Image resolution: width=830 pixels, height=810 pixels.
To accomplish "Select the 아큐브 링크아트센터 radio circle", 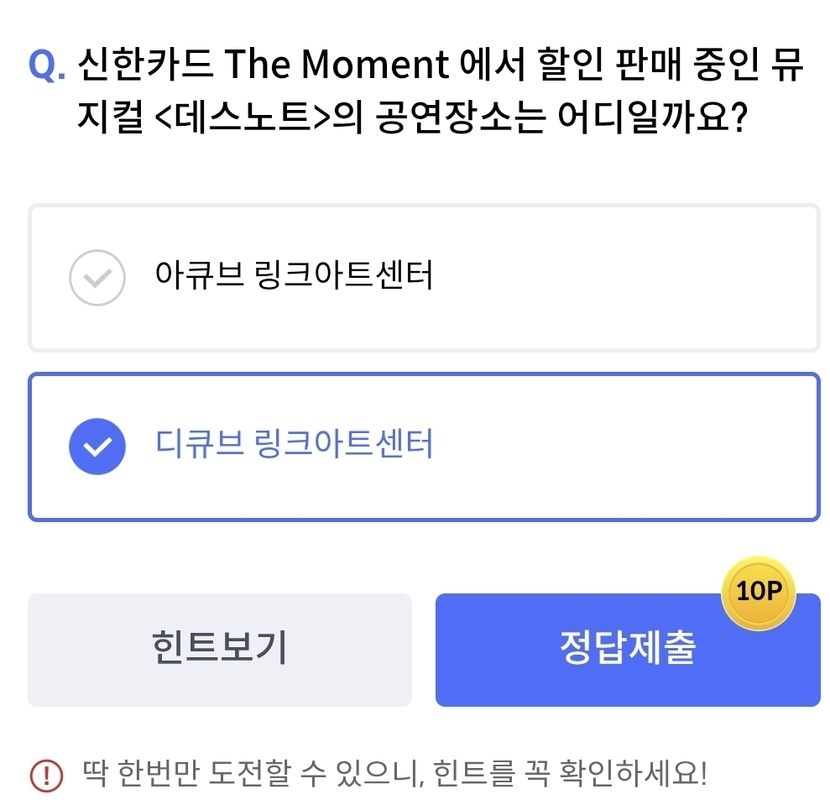I will (97, 276).
